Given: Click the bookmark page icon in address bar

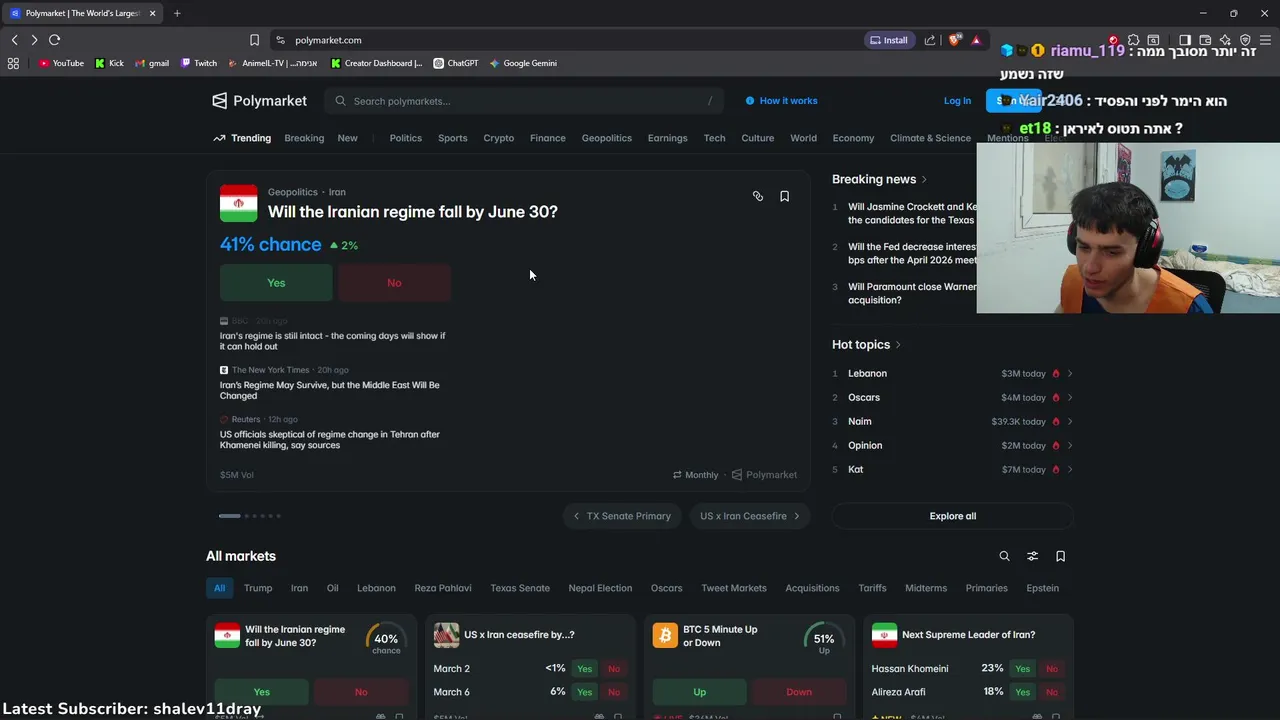Looking at the screenshot, I should pyautogui.click(x=254, y=40).
